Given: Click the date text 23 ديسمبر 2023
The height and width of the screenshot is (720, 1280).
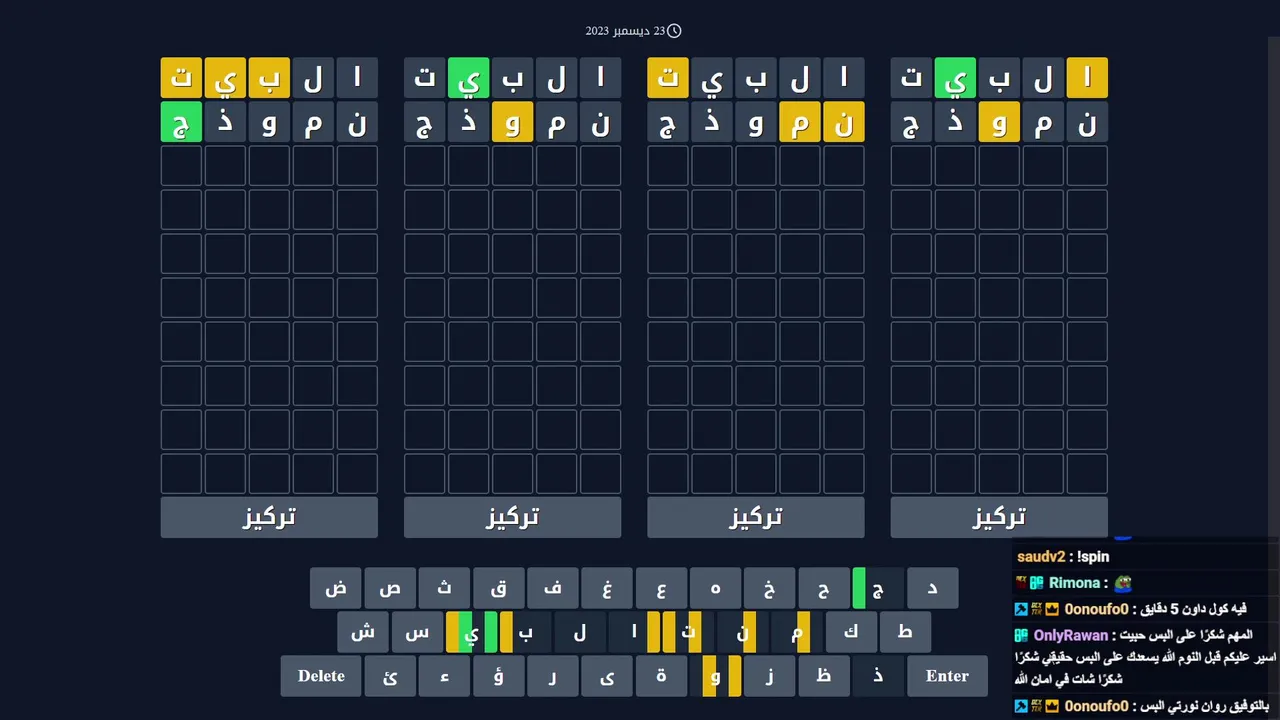Looking at the screenshot, I should click(x=625, y=31).
